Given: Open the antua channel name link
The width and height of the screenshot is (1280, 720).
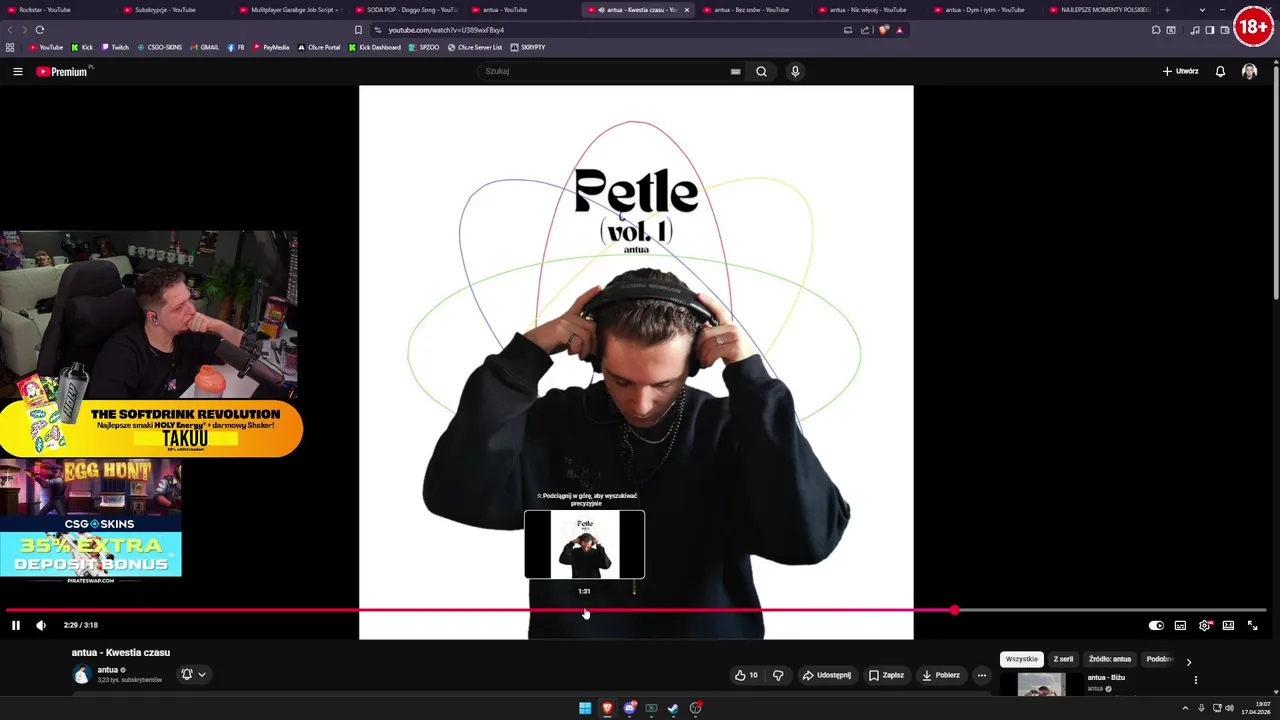Looking at the screenshot, I should click(107, 669).
